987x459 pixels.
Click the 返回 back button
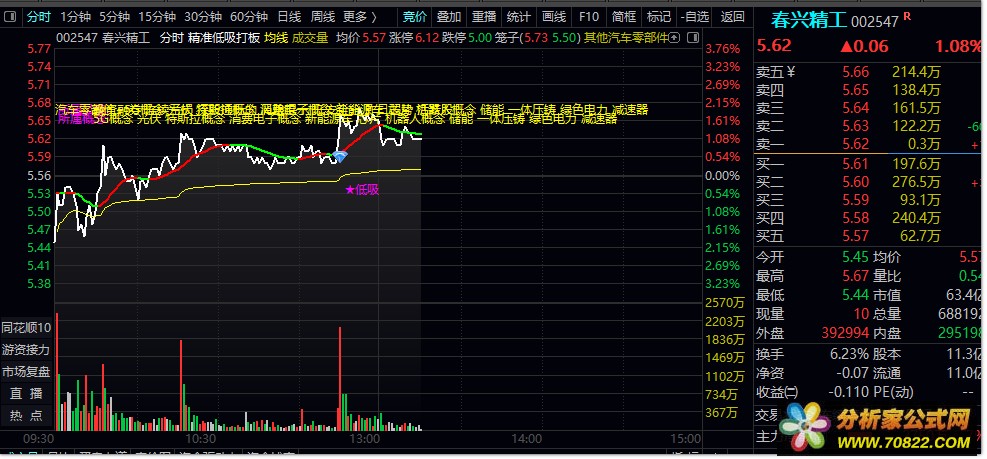(x=732, y=17)
